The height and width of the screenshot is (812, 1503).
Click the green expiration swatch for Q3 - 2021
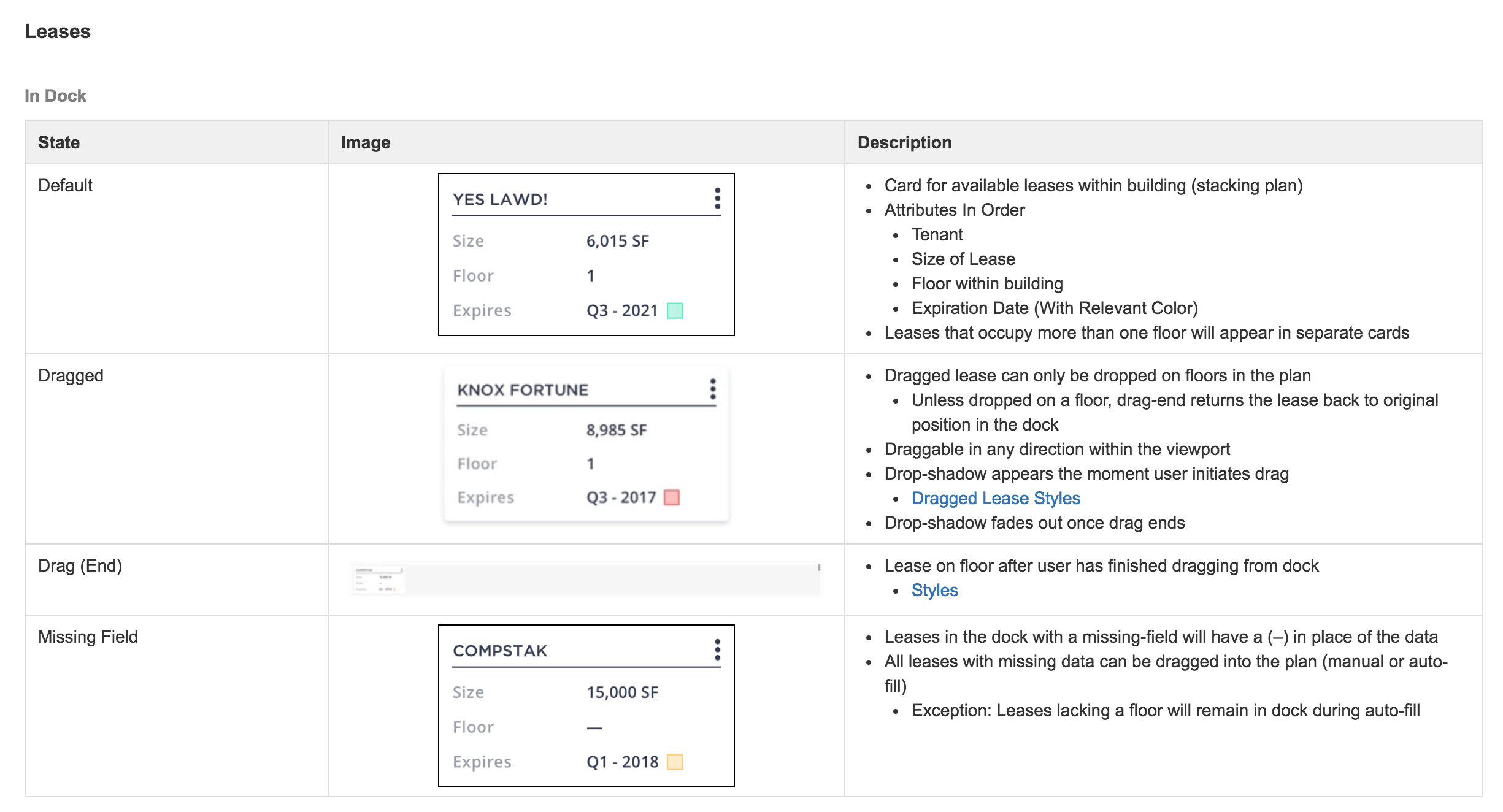[675, 311]
